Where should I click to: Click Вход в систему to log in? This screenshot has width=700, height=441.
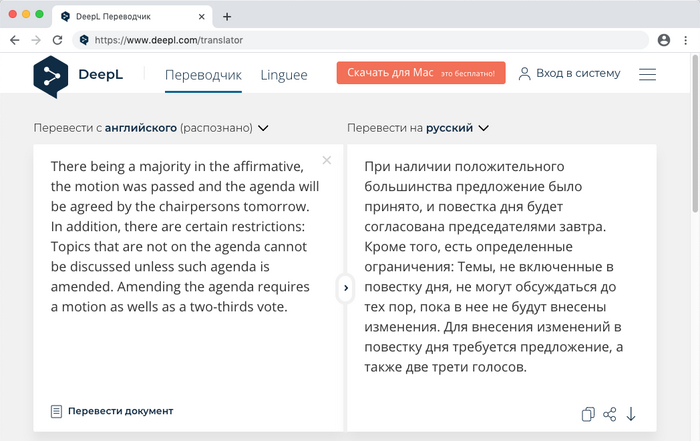(x=570, y=74)
